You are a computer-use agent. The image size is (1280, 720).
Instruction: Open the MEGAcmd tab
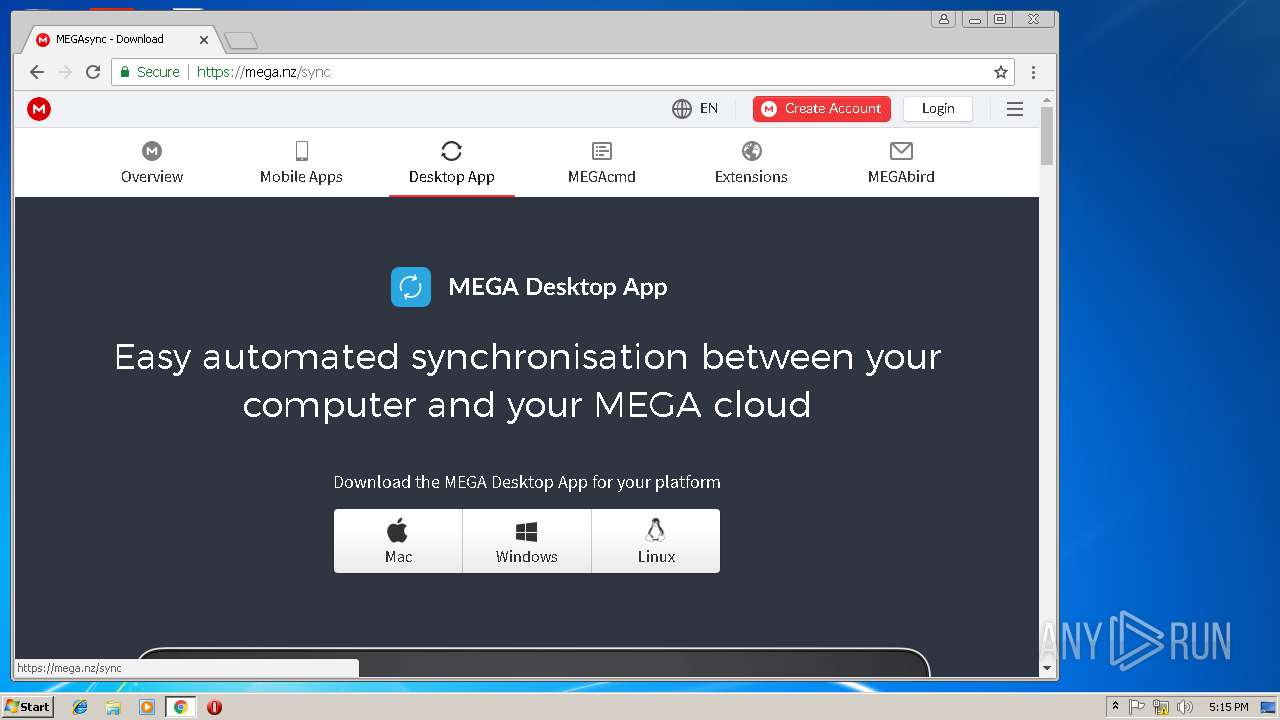tap(602, 163)
